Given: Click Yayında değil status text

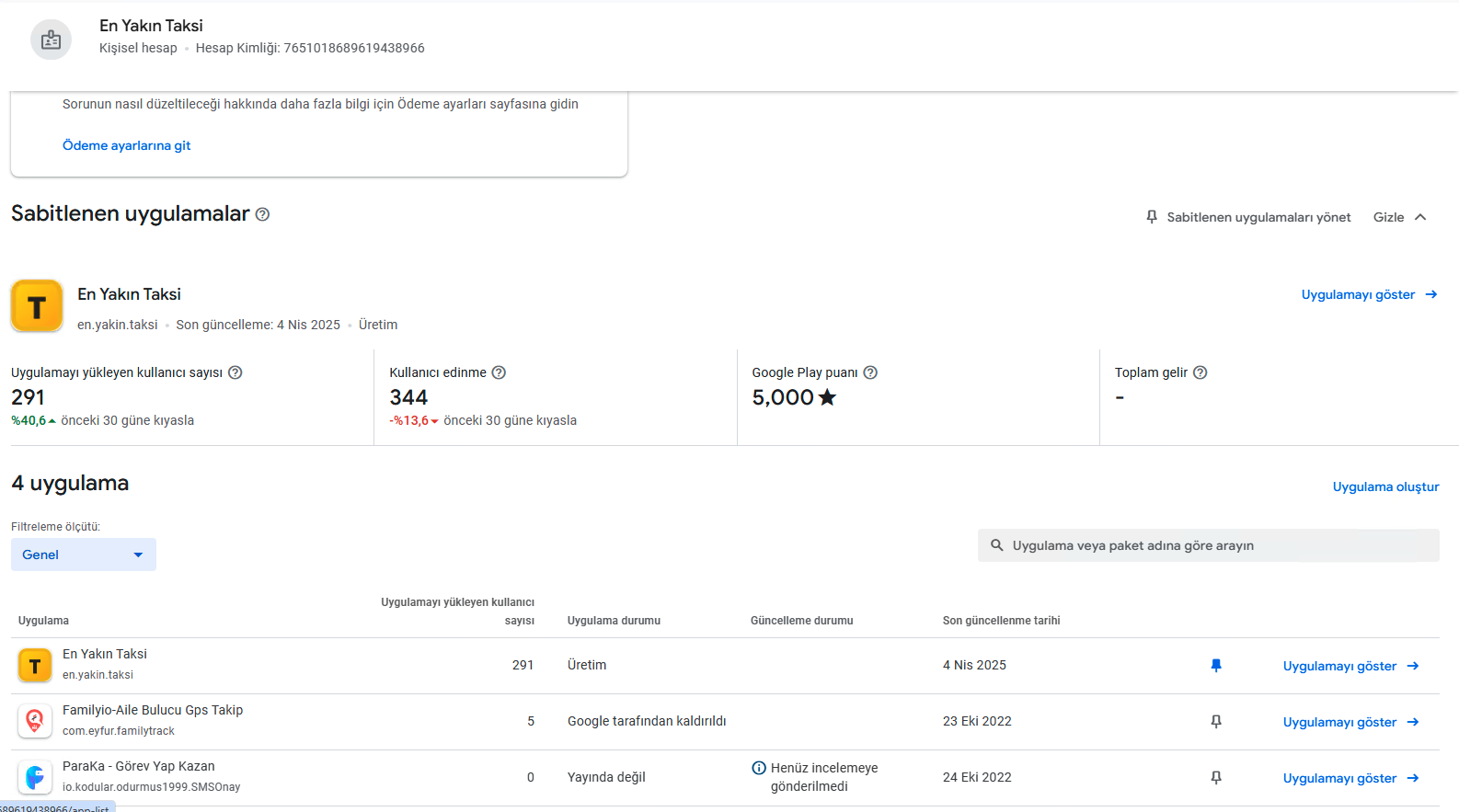Looking at the screenshot, I should pyautogui.click(x=606, y=777).
